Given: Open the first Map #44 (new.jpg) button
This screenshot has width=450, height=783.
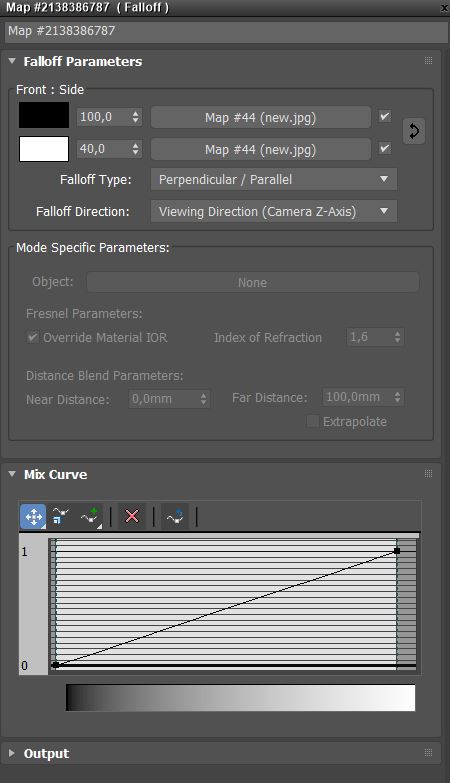Looking at the screenshot, I should click(261, 117).
